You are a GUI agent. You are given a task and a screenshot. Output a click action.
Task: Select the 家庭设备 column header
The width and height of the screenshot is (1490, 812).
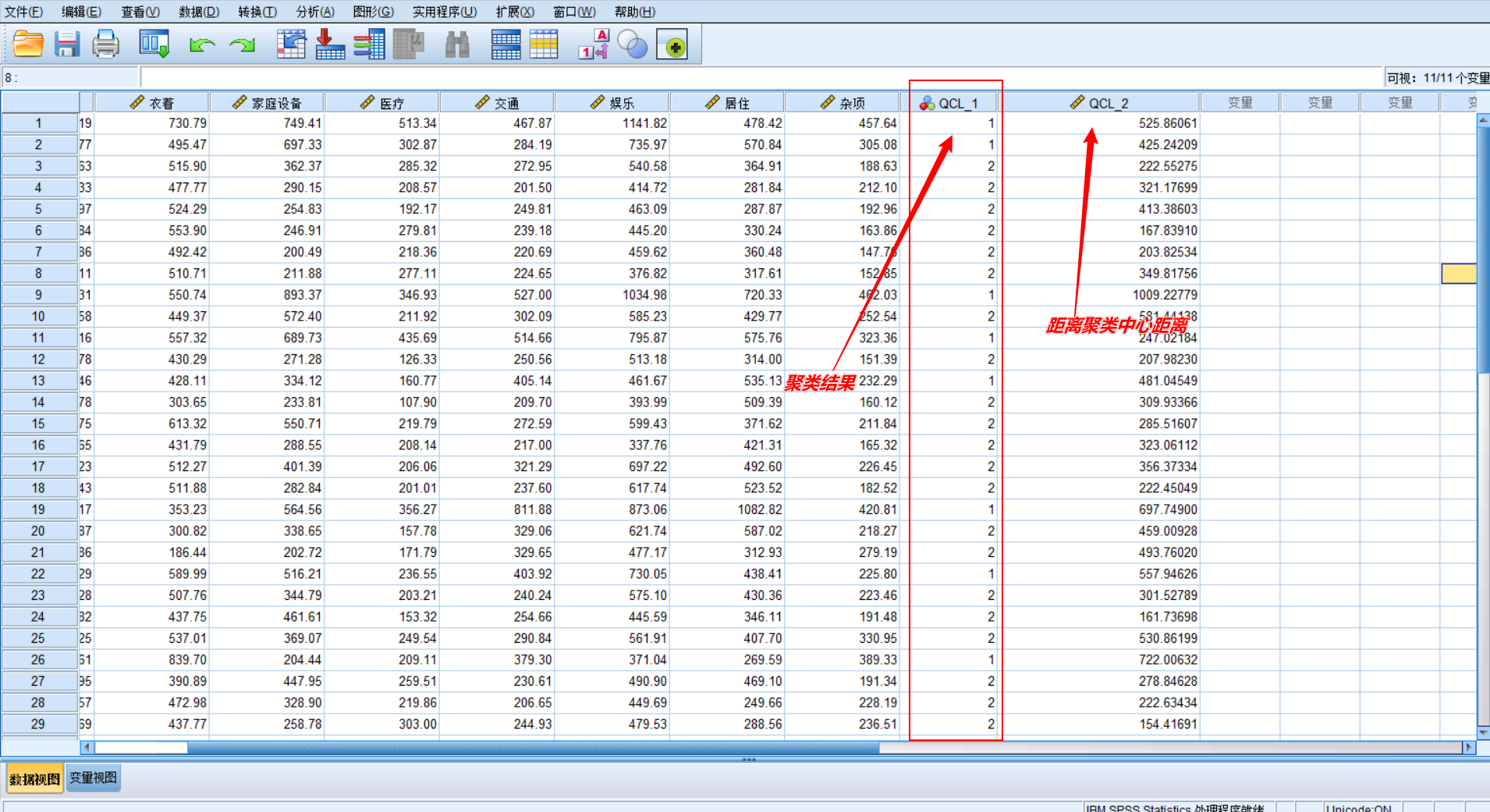(x=267, y=103)
